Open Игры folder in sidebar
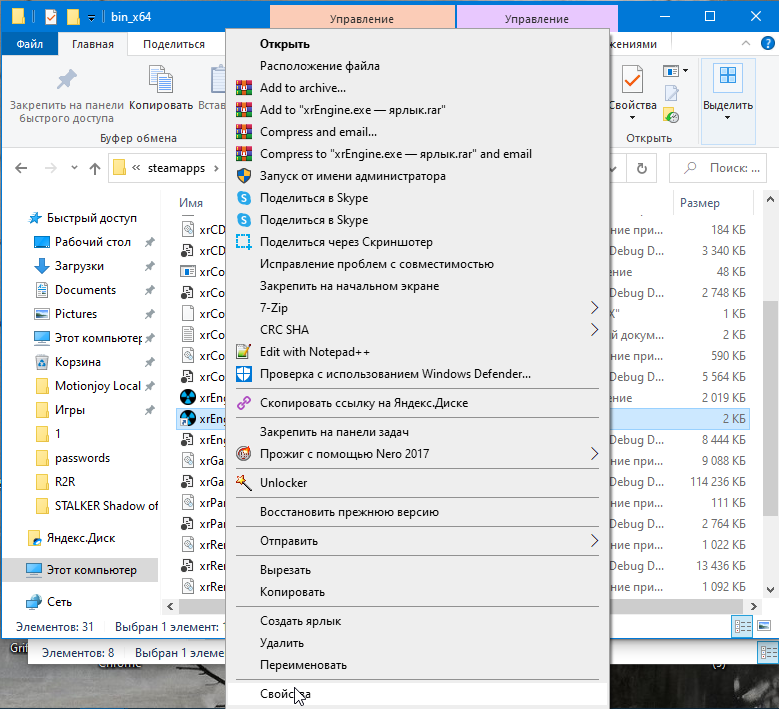 [70, 410]
